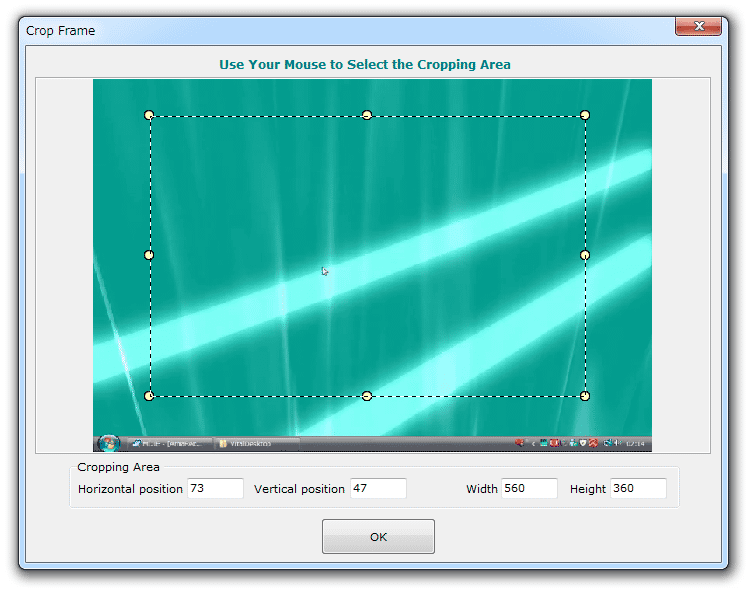Screen dimensions: 750x593
Task: Click the middle-right crop handle
Action: click(x=585, y=255)
